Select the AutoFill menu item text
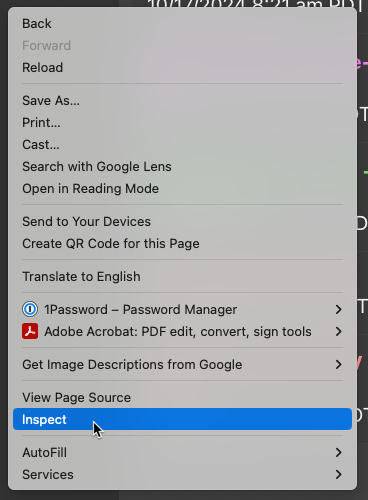Viewport: 368px width, 500px height. (x=44, y=452)
